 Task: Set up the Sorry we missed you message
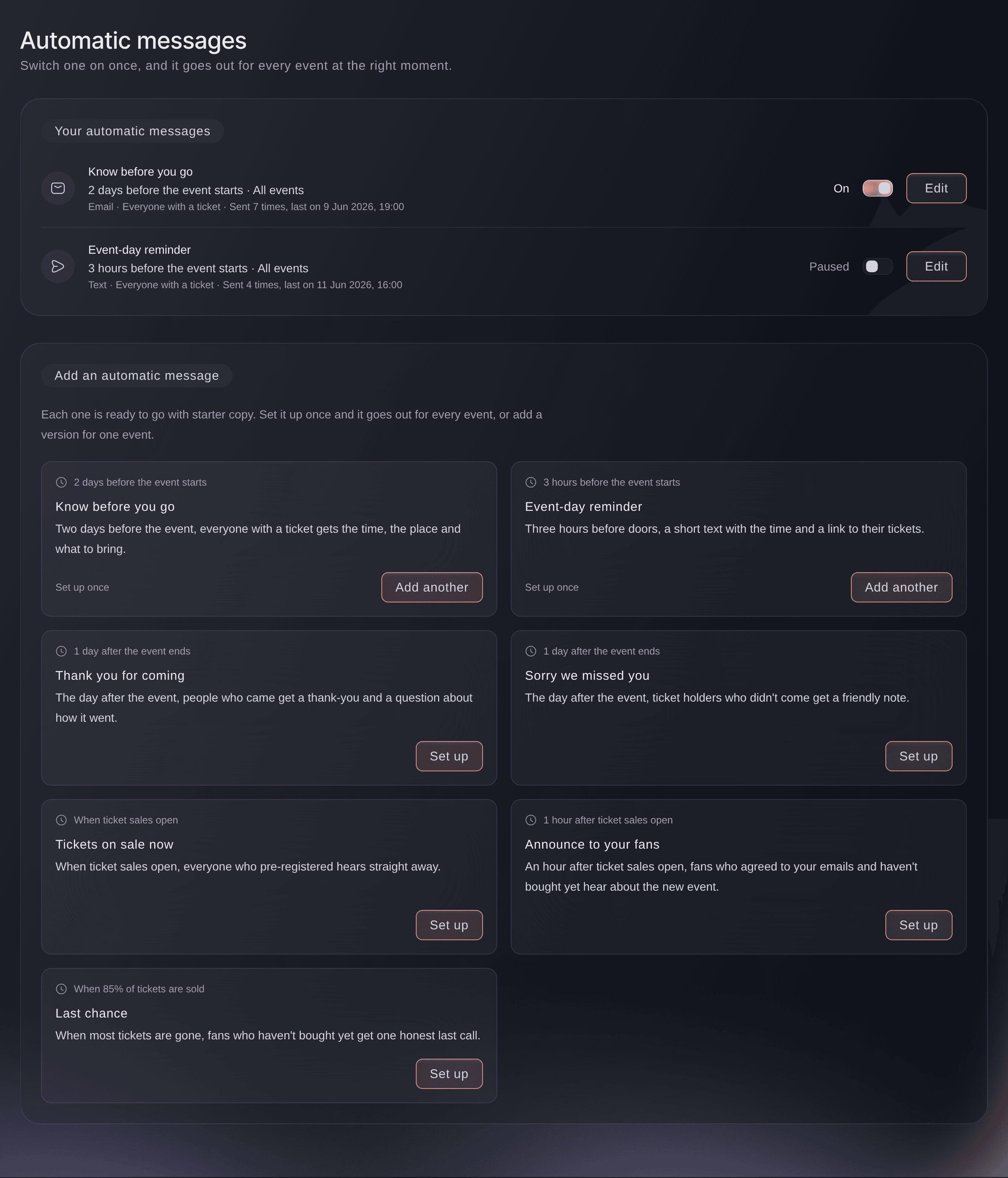coord(918,756)
